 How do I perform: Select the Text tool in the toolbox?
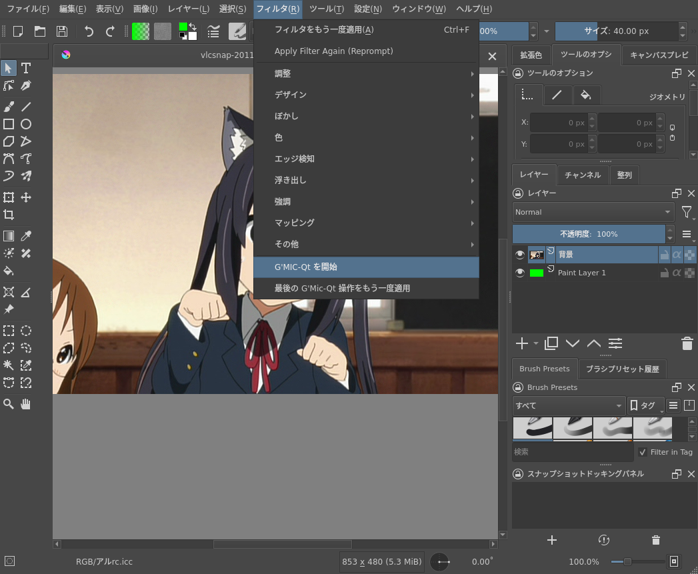[x=26, y=68]
